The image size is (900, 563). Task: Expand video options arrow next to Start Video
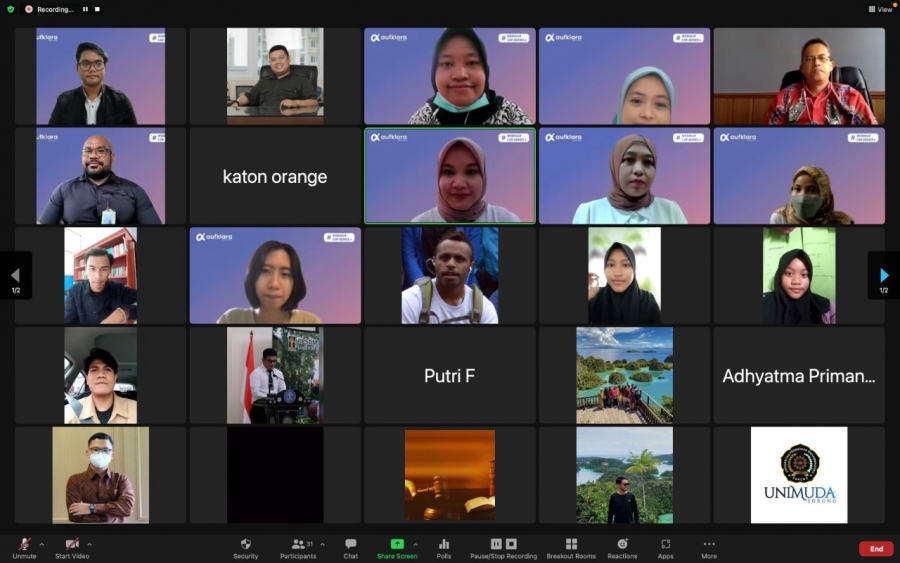point(89,544)
